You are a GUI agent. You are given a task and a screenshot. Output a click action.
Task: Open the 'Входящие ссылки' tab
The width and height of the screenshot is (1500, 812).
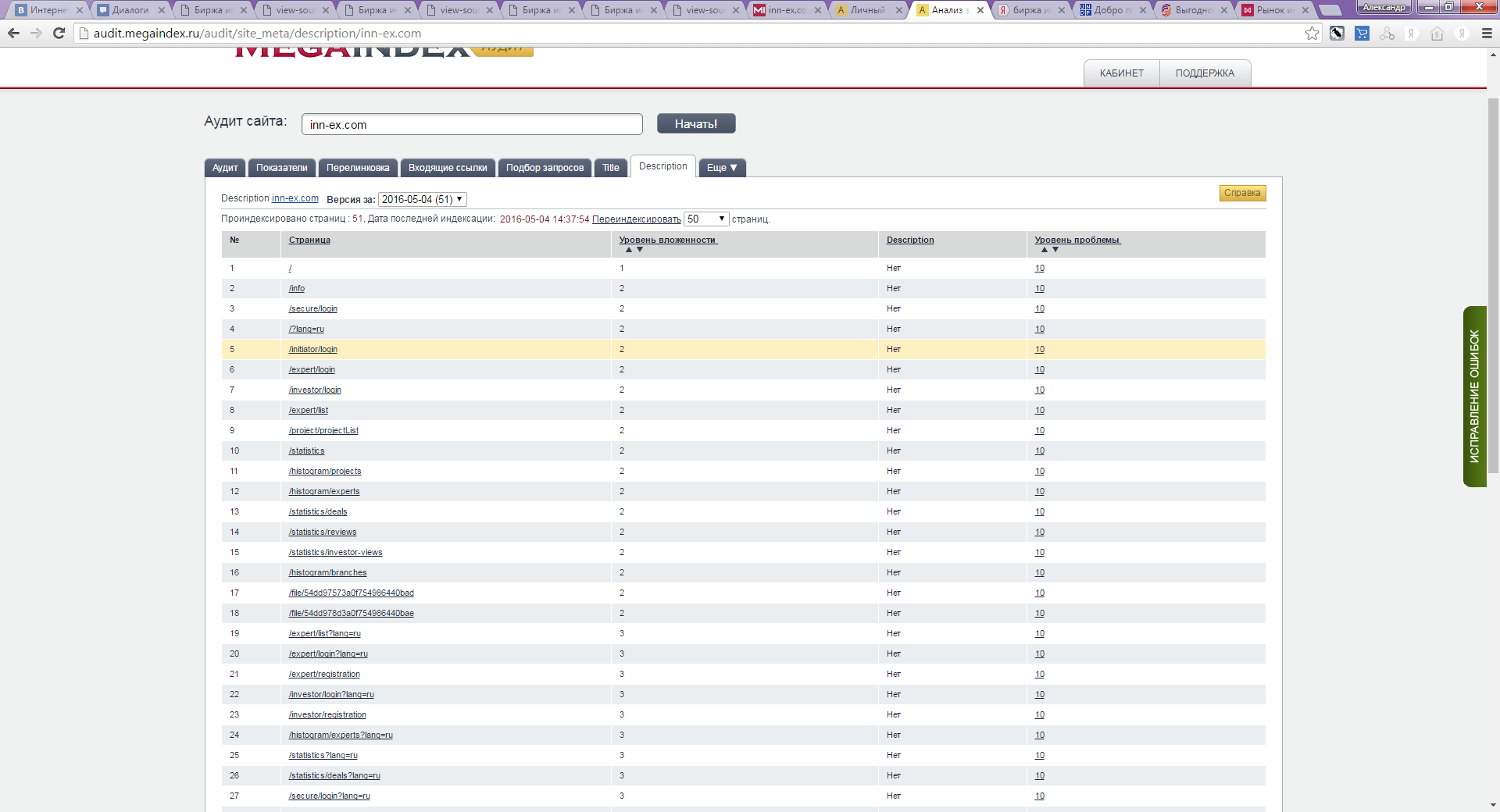(448, 168)
